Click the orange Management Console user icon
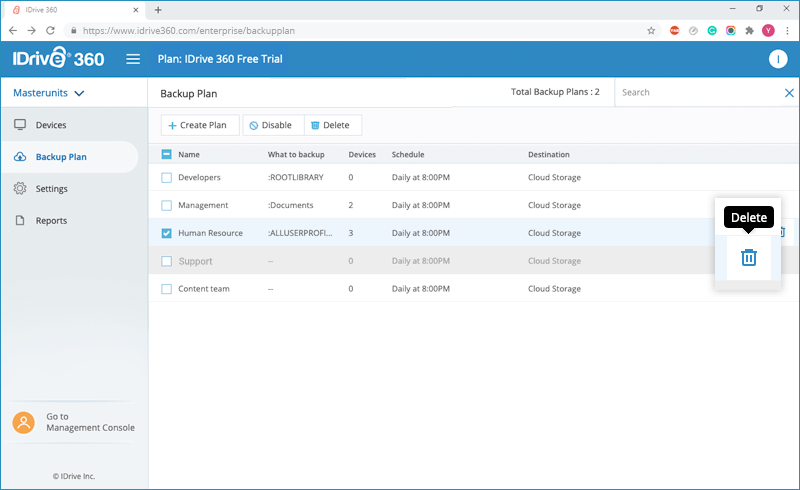 click(x=23, y=423)
